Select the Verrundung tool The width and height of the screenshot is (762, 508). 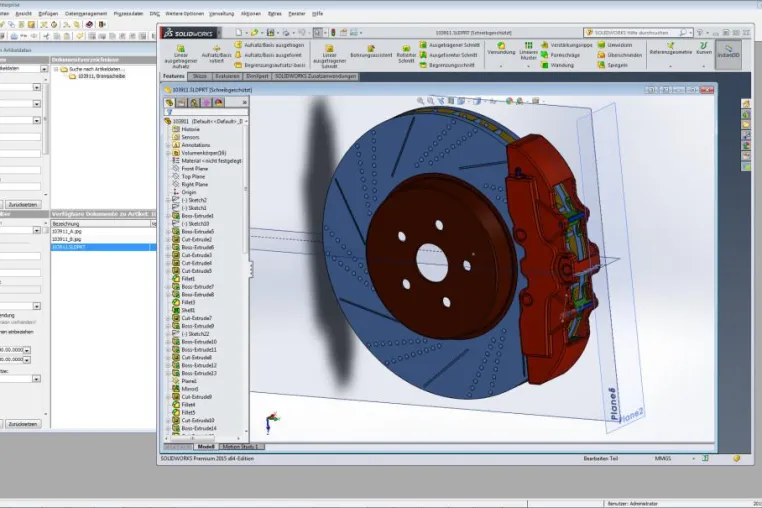501,49
